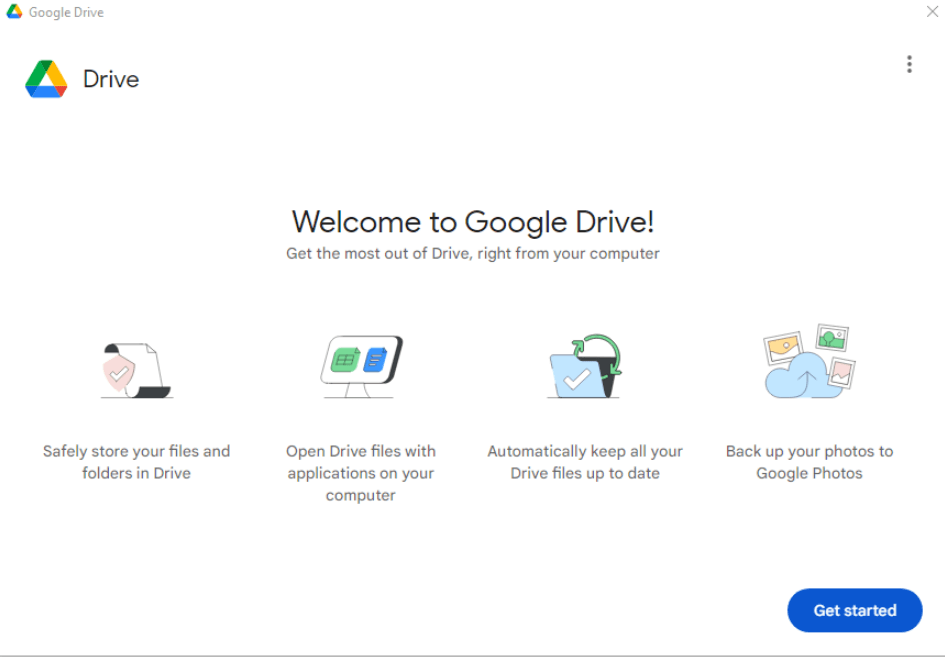Image resolution: width=945 pixels, height=657 pixels.
Task: Click the computer monitor illustration
Action: pyautogui.click(x=361, y=366)
